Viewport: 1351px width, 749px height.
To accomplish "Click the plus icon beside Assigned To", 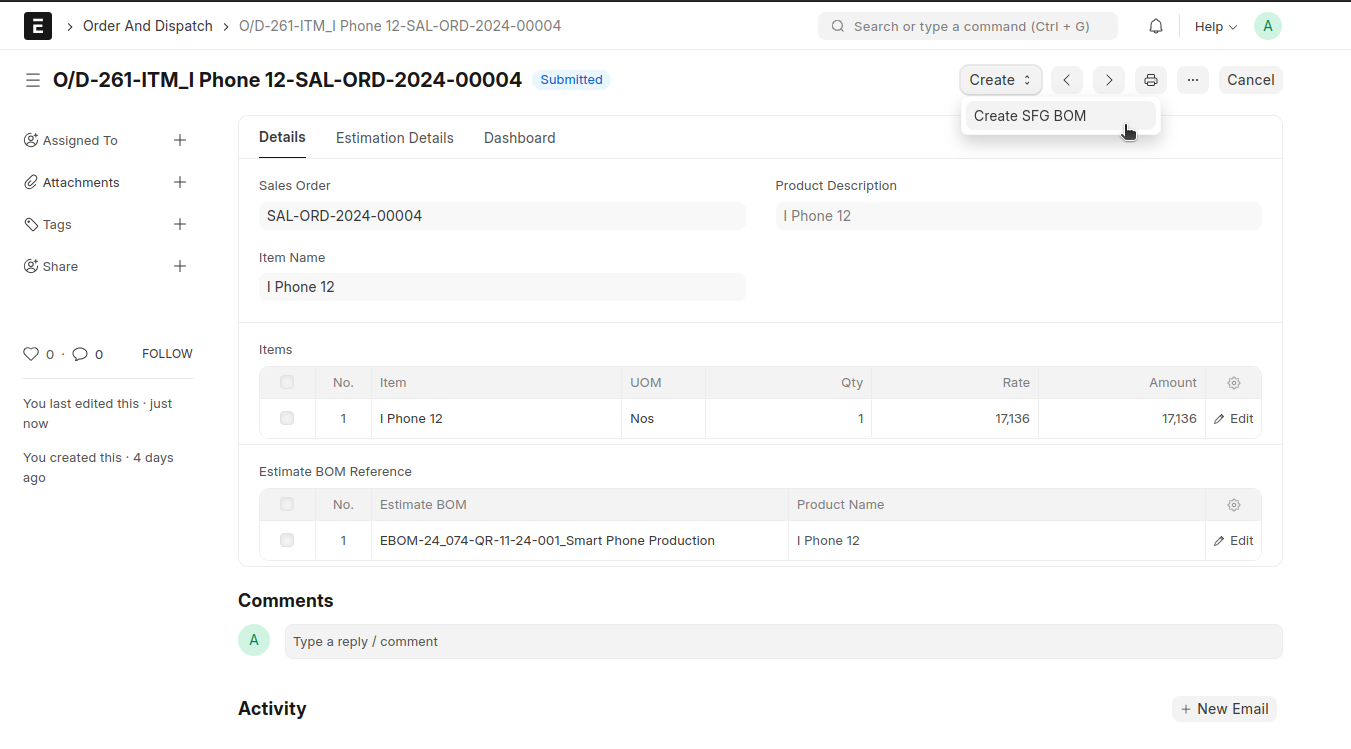I will [x=180, y=140].
